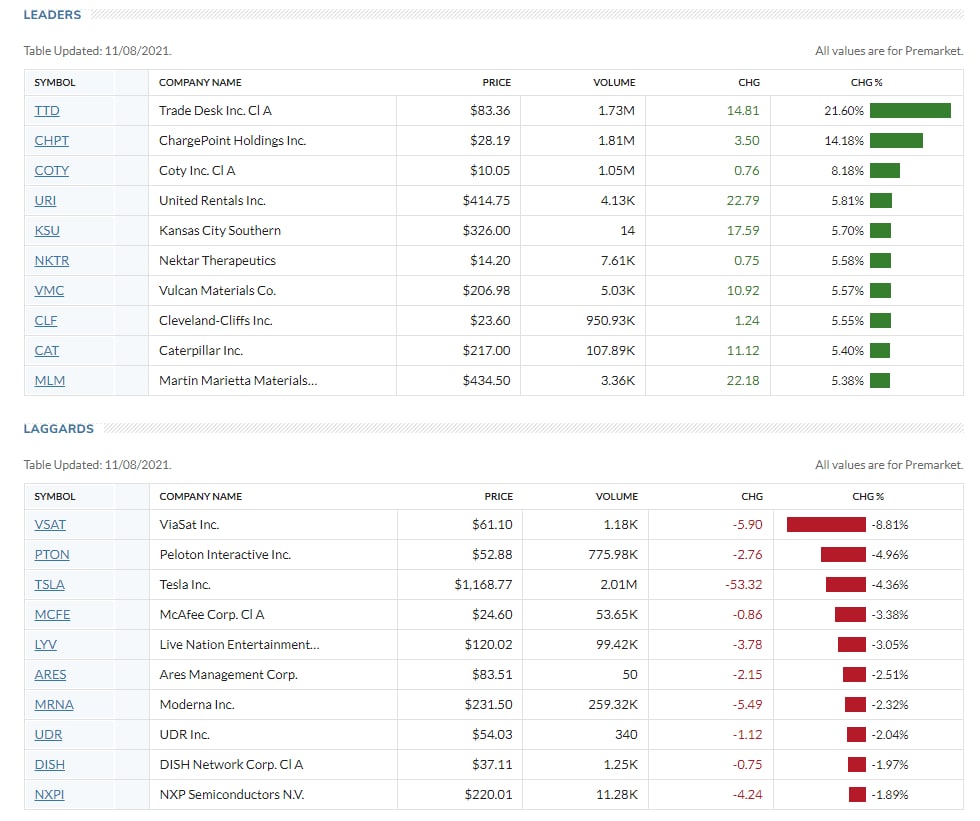Click the $231.50 Moderna price
980x821 pixels.
coord(488,705)
